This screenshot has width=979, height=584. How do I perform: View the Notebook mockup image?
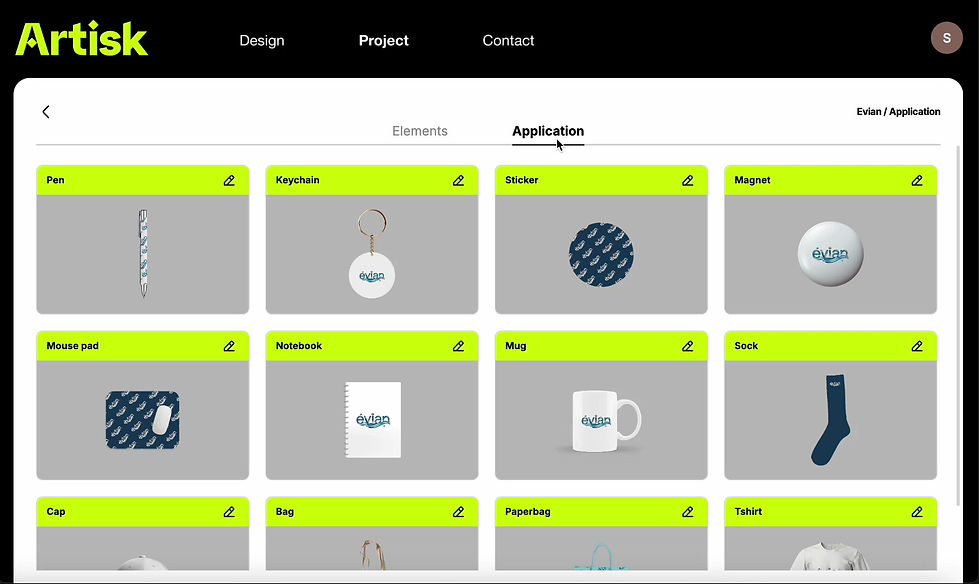click(372, 420)
